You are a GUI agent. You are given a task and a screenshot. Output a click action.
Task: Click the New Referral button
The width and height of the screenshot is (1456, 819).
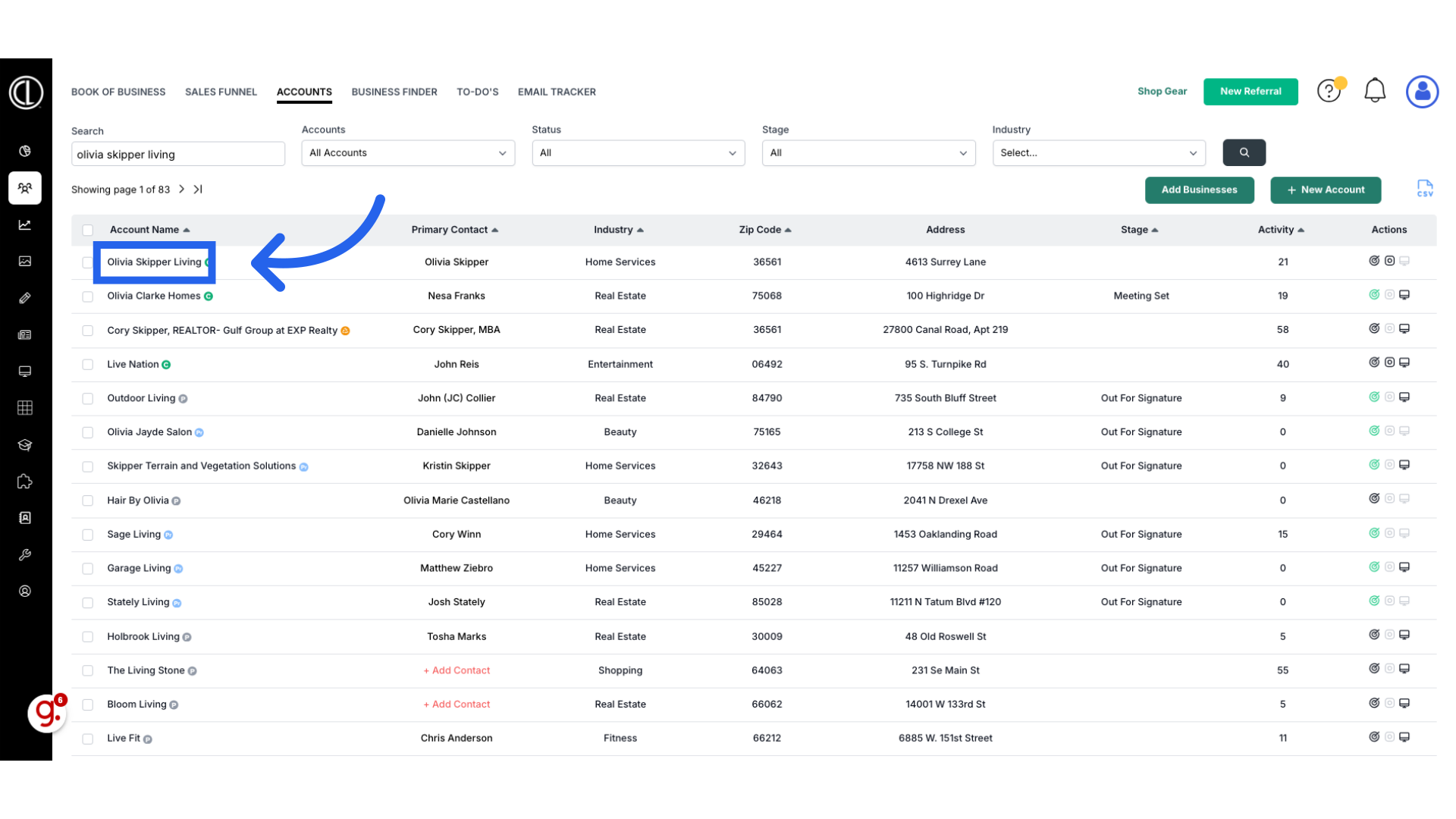(1250, 92)
